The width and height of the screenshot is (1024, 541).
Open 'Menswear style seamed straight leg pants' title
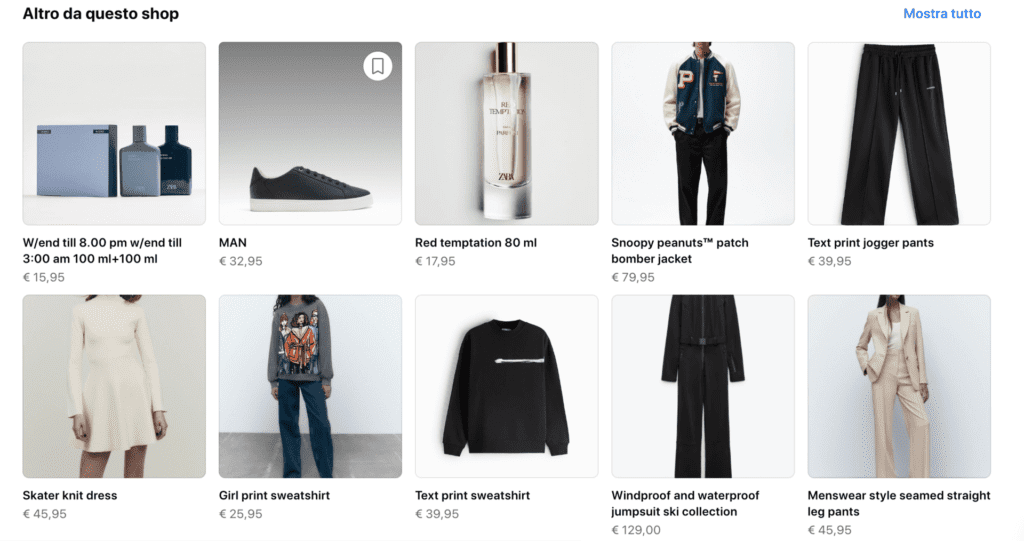pos(899,504)
